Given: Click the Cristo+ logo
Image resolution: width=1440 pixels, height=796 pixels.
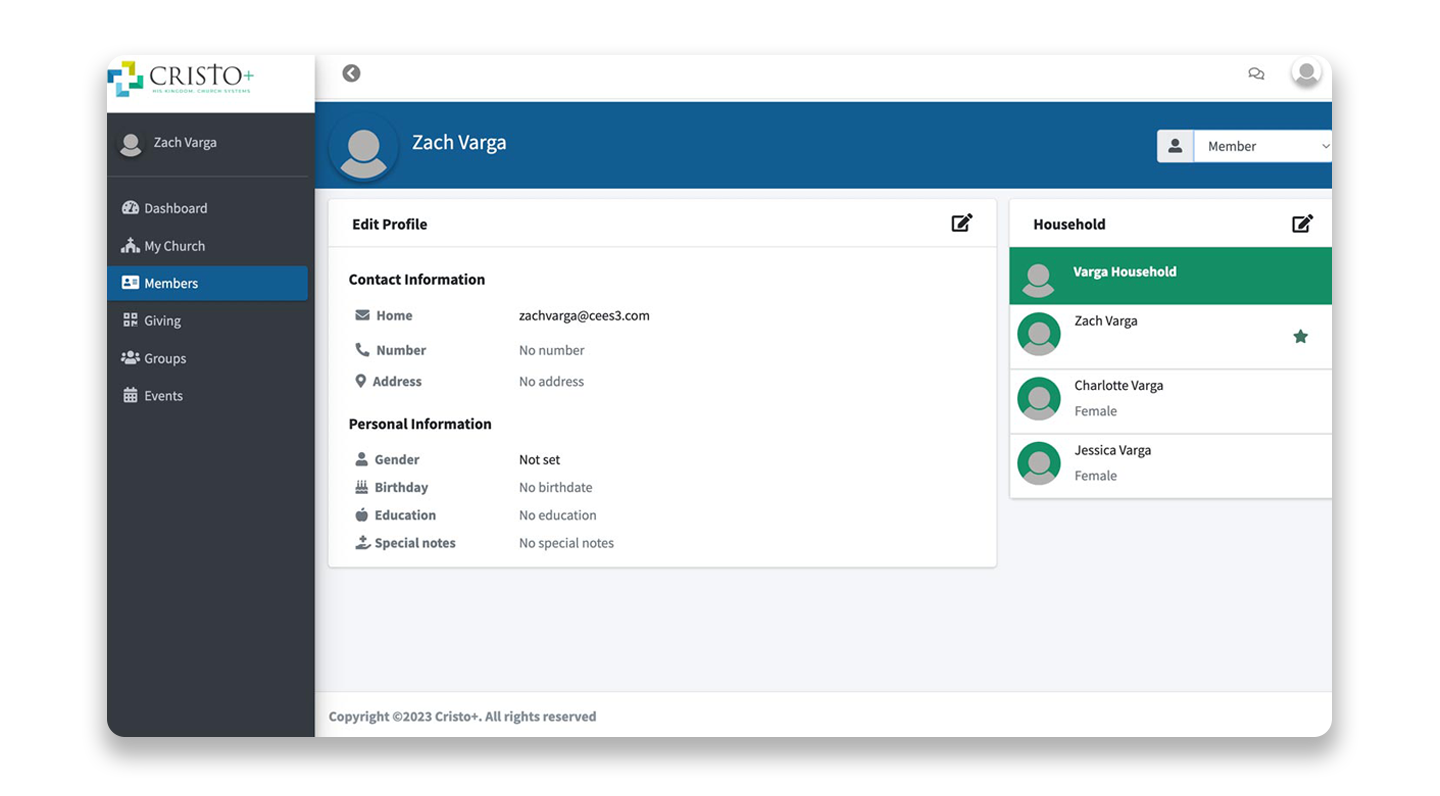Looking at the screenshot, I should [180, 78].
